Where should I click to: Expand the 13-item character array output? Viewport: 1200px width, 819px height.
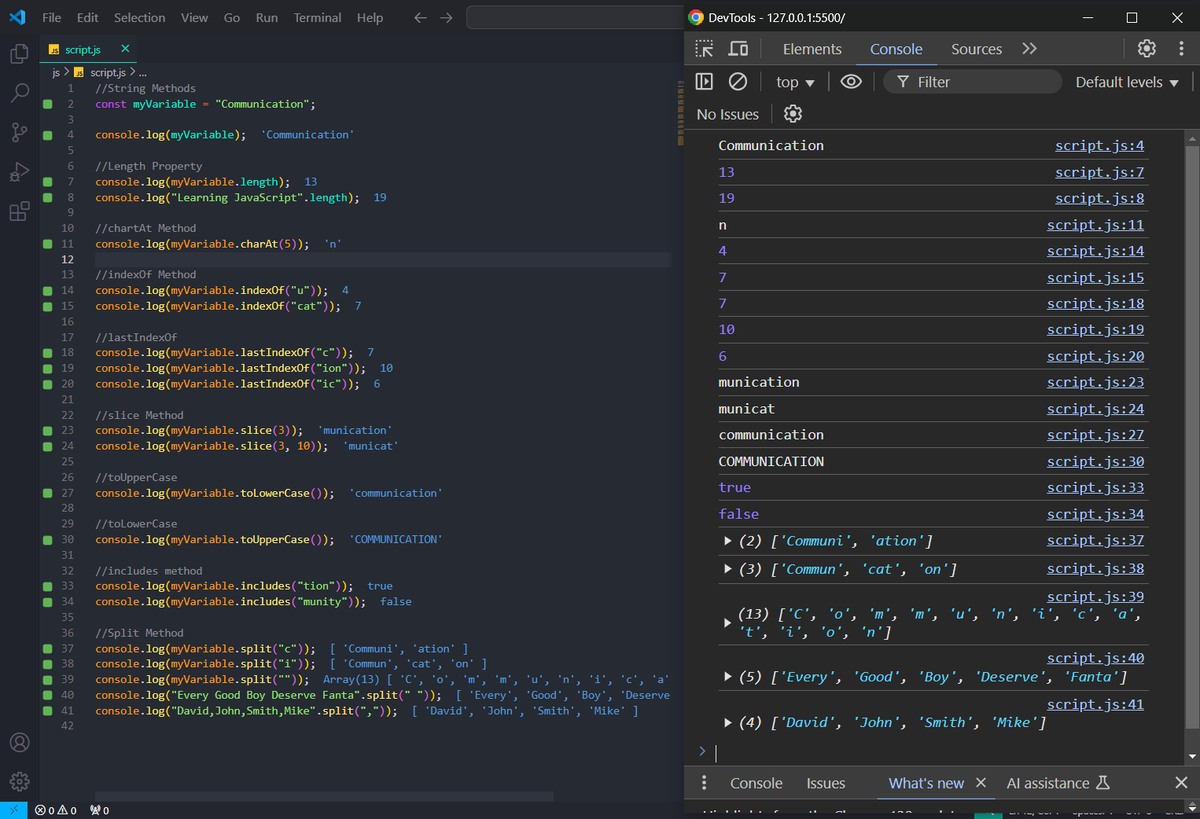pos(728,623)
